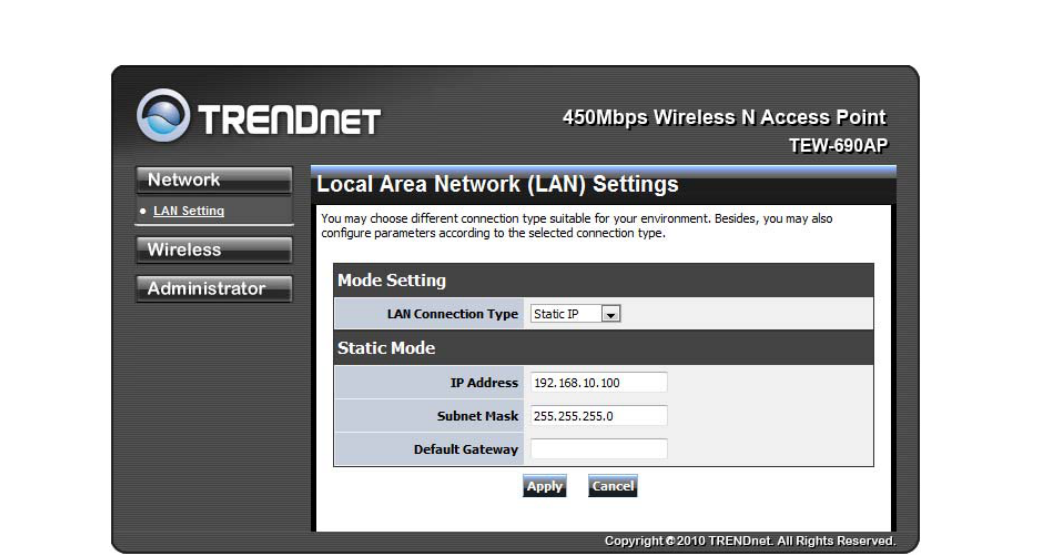The width and height of the screenshot is (1050, 555).
Task: Open the Administrator menu section
Action: 214,289
